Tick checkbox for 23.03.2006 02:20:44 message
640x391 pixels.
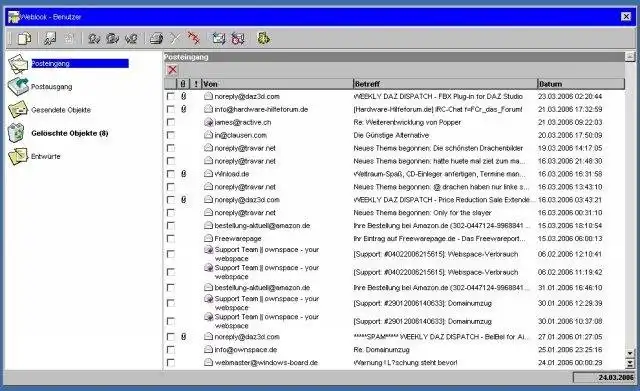click(171, 96)
